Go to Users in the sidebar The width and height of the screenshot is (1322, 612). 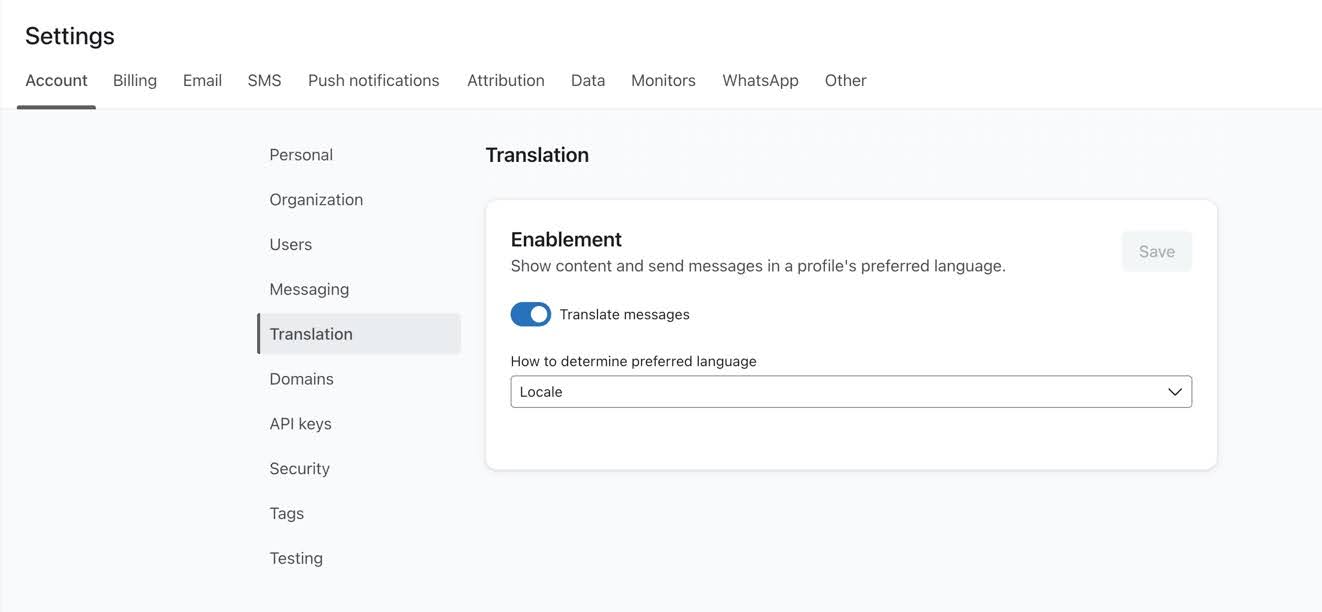[290, 245]
